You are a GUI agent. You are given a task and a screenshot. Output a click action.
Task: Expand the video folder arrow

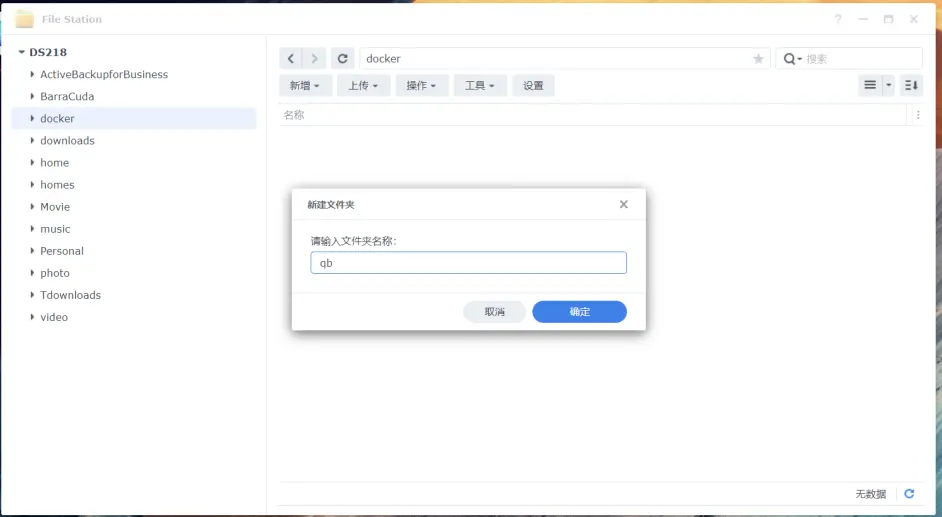click(x=32, y=316)
